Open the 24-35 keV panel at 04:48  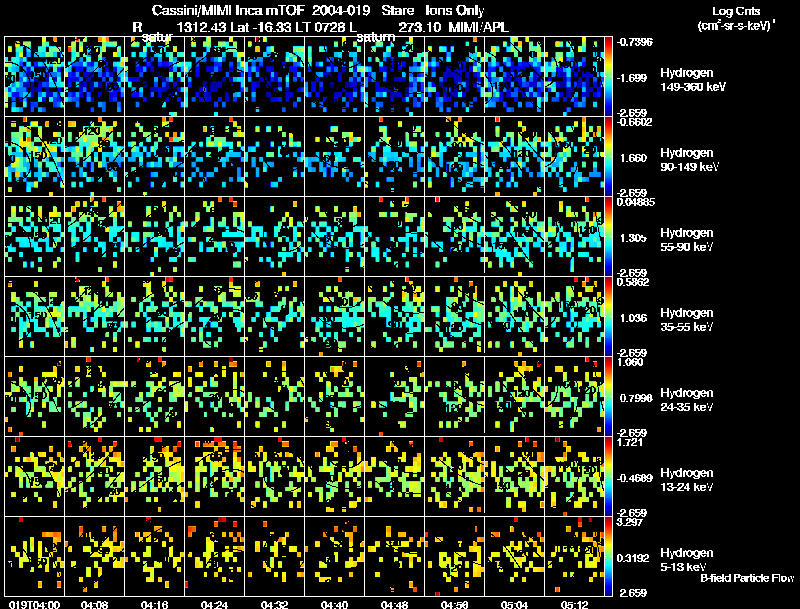(394, 397)
